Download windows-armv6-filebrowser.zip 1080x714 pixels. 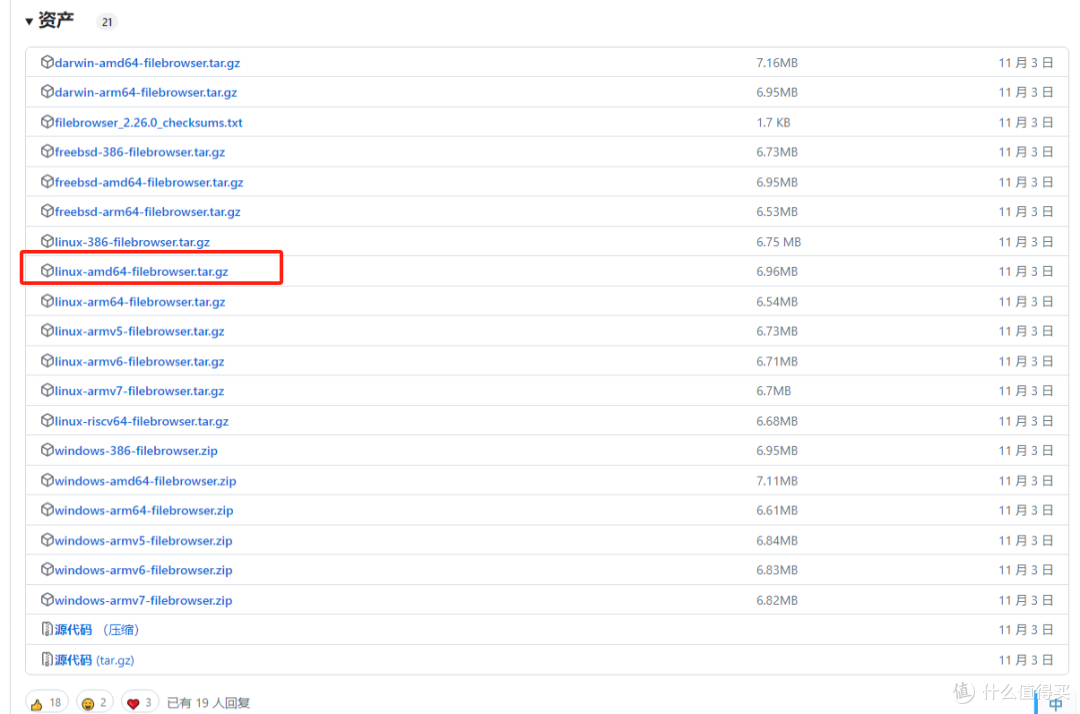point(143,571)
